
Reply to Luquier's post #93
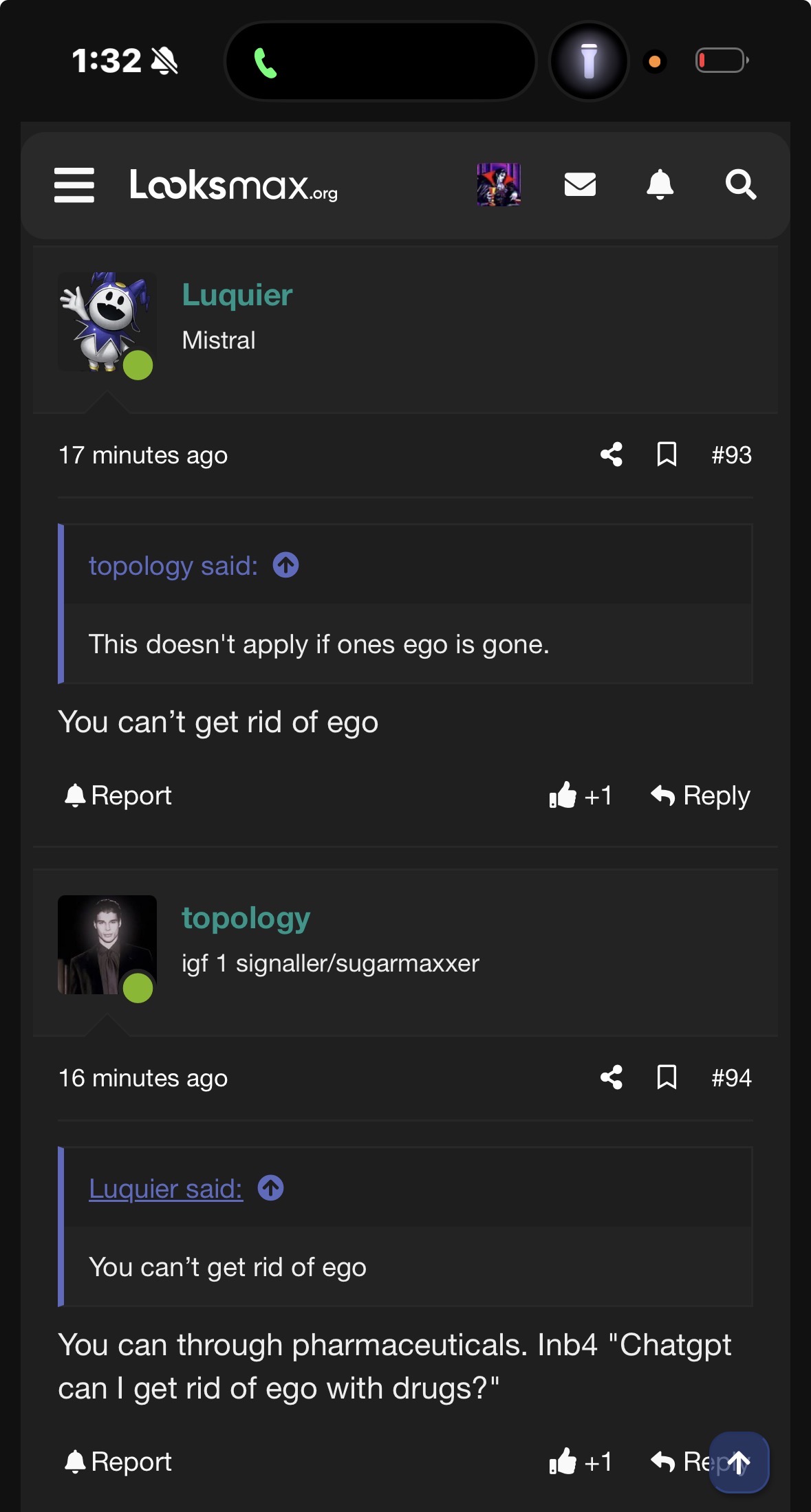(700, 796)
